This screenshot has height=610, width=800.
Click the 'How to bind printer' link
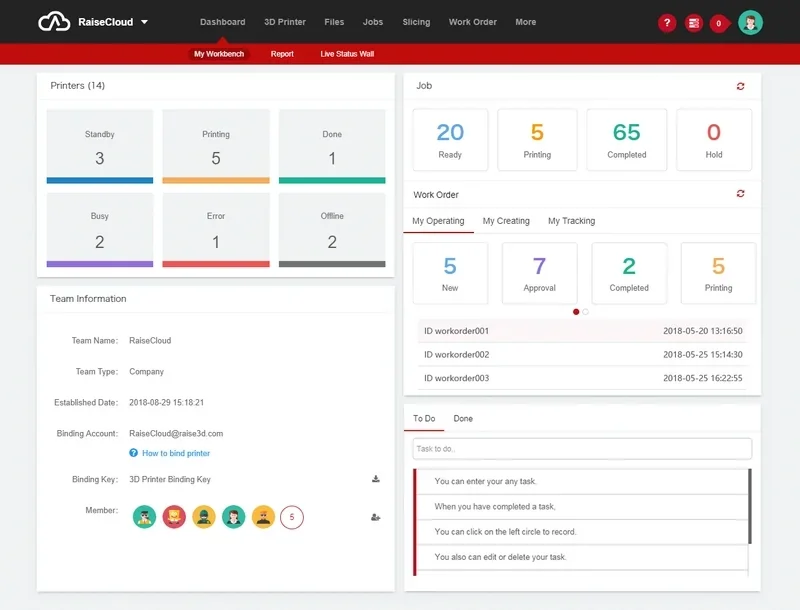176,453
